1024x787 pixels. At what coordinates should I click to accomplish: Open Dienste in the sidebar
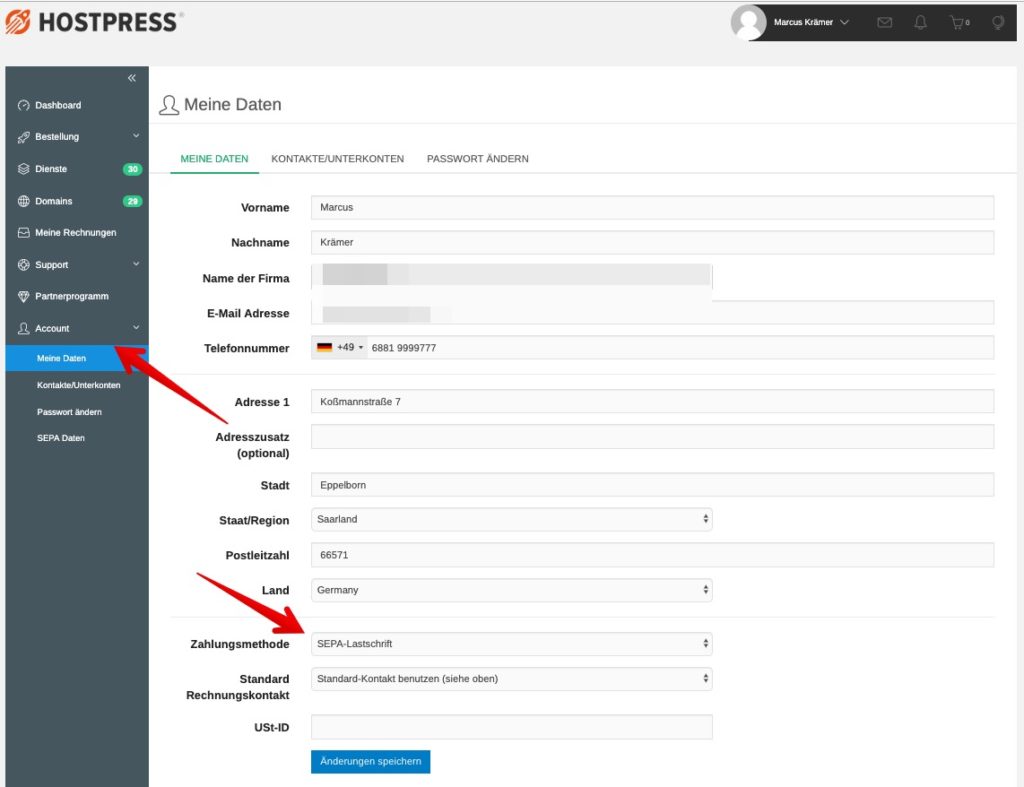[51, 169]
